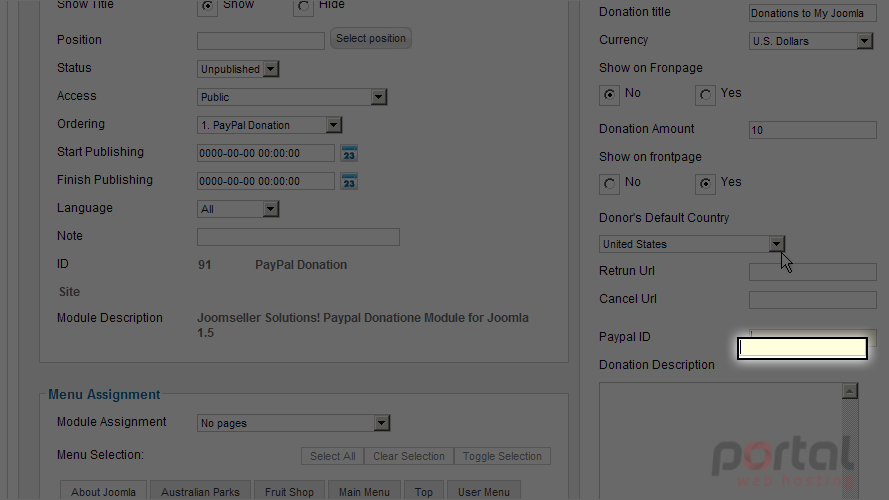Open the Language dropdown showing All
The width and height of the screenshot is (889, 500).
click(x=238, y=209)
